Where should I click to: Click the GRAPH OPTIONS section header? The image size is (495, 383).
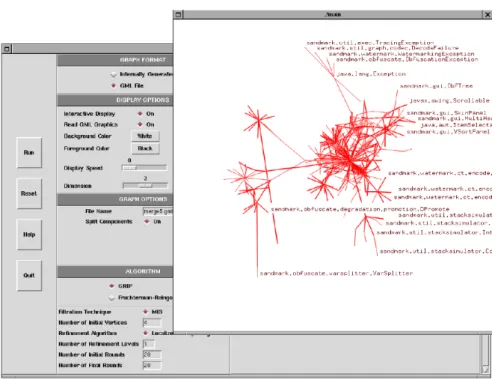coord(115,199)
